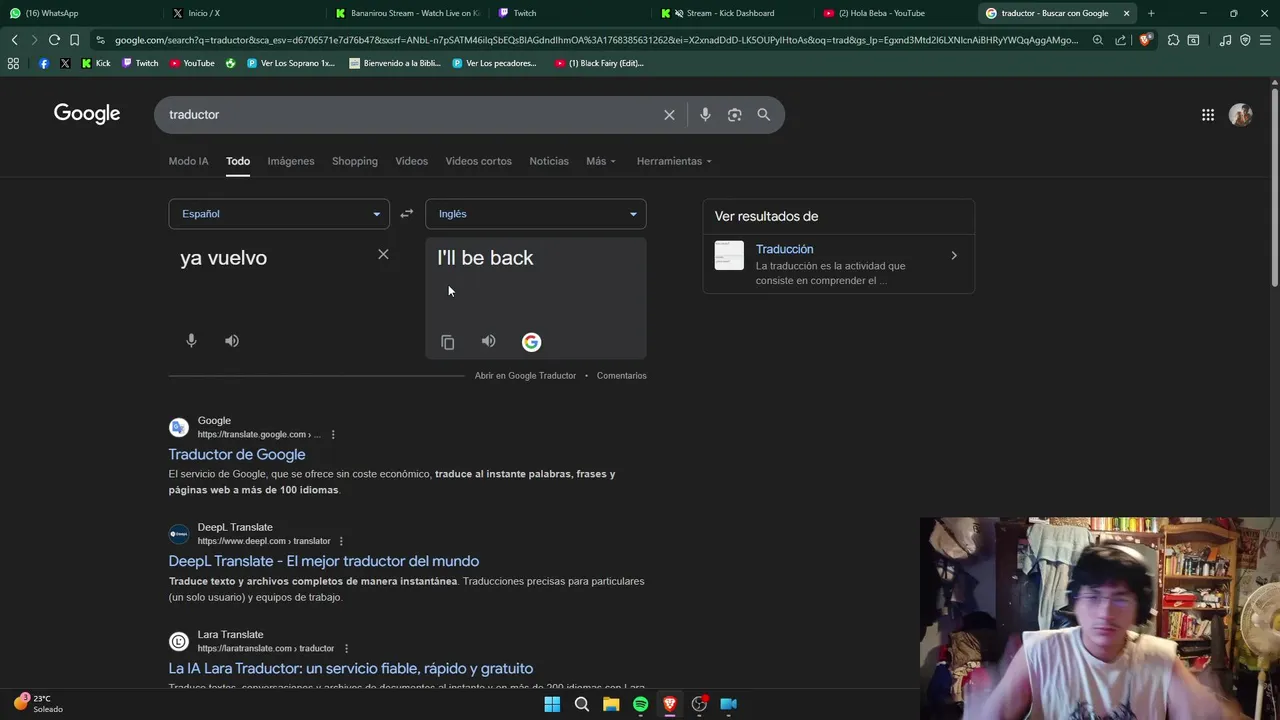Click the magnifier search button
1280x720 pixels.
tap(764, 115)
